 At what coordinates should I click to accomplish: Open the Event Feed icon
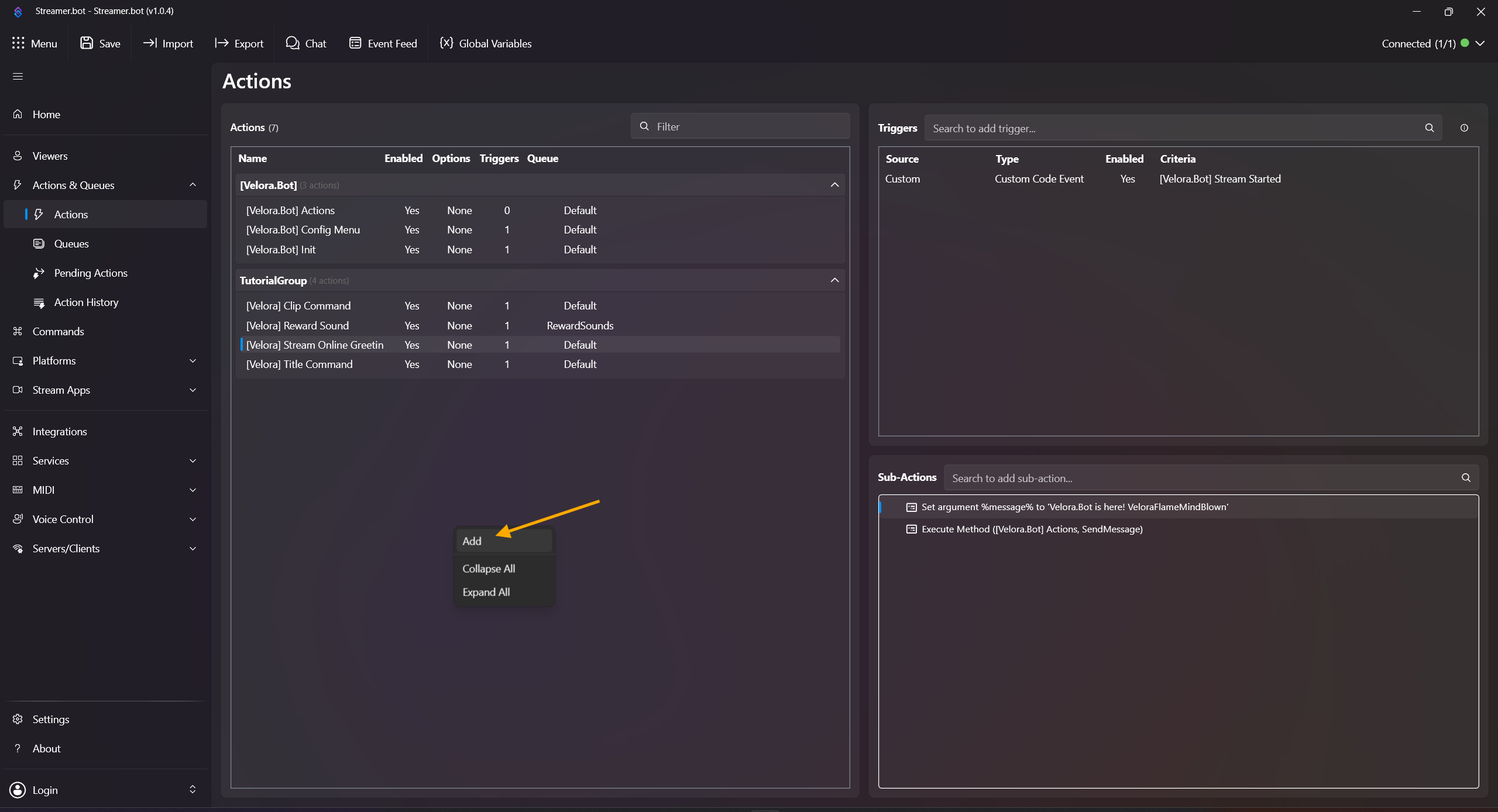[355, 43]
